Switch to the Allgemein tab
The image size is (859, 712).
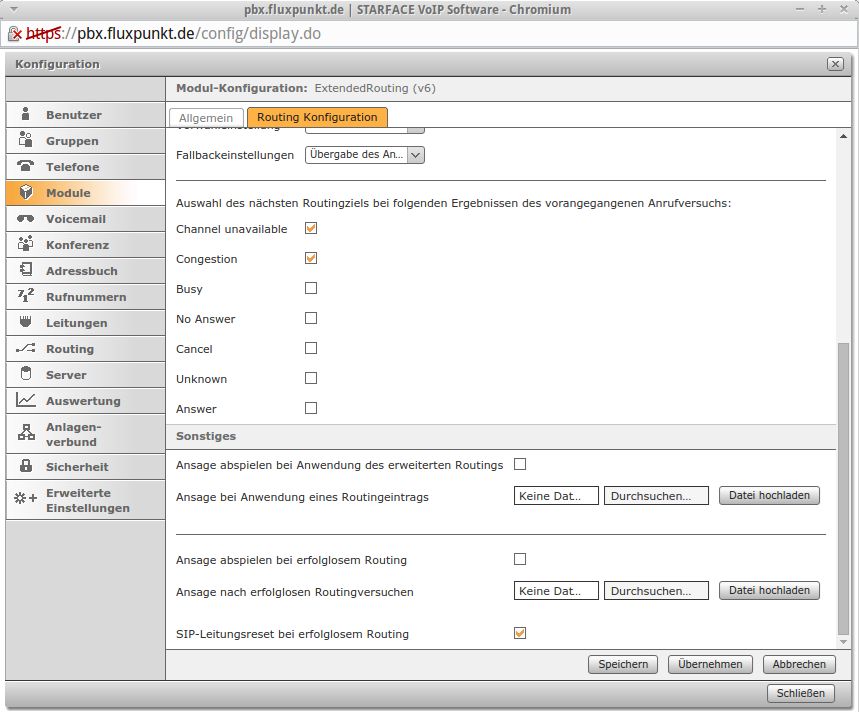pos(206,118)
